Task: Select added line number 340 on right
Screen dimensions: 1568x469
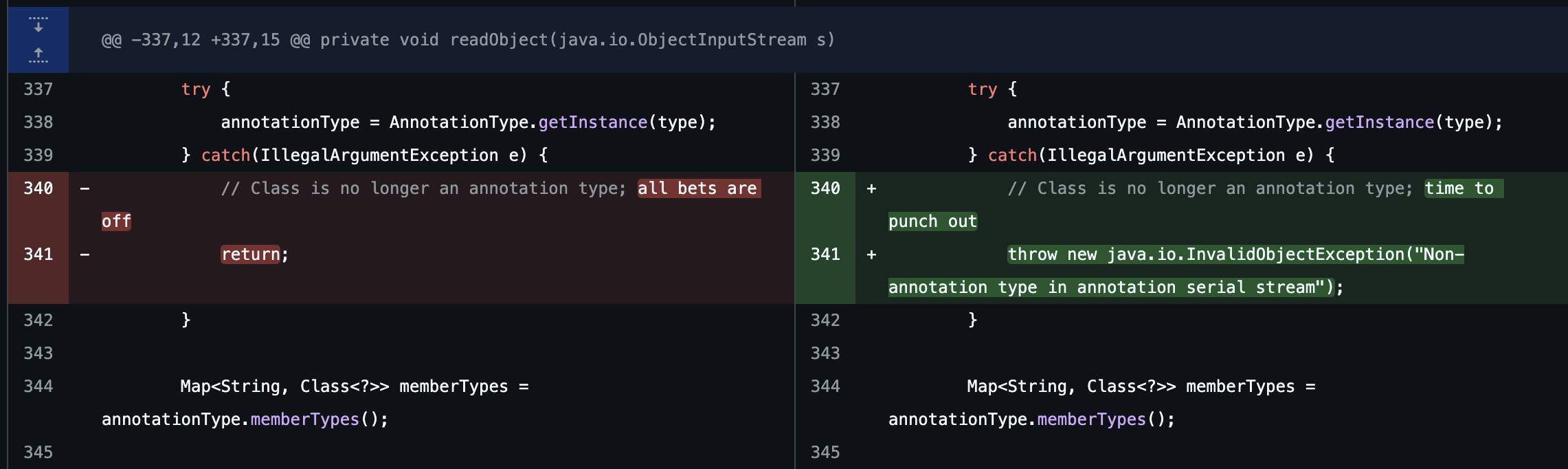Action: pos(825,188)
